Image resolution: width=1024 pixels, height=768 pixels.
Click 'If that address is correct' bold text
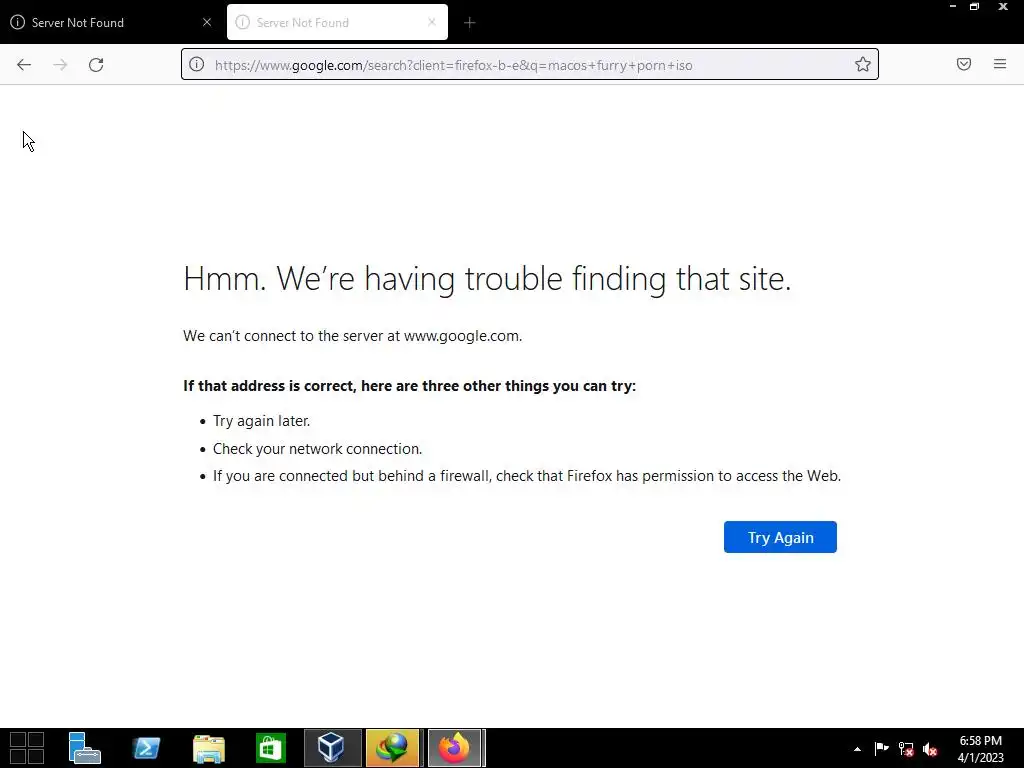tap(409, 386)
